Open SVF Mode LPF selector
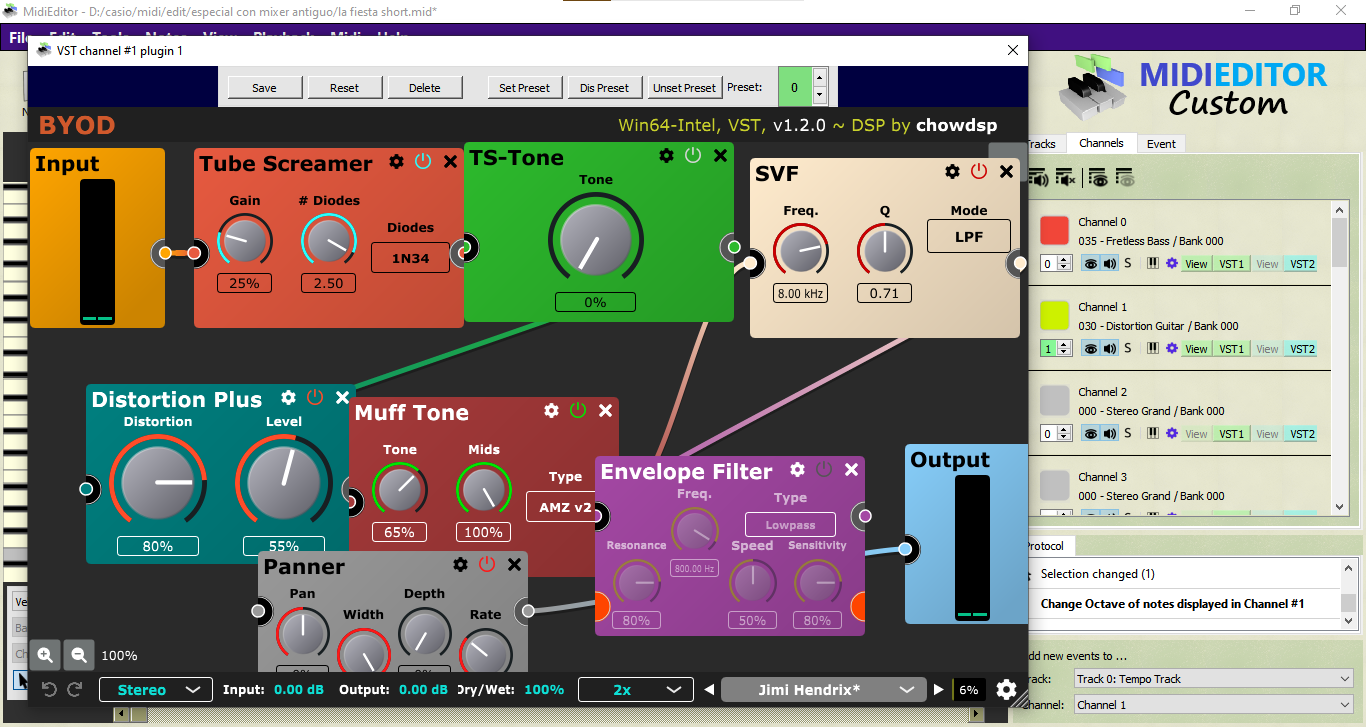 969,236
